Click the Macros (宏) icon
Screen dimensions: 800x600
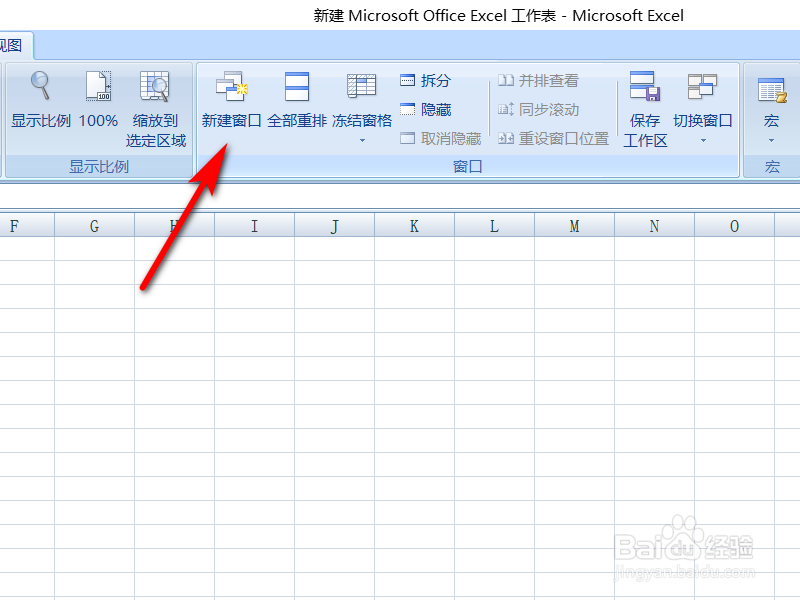(771, 91)
